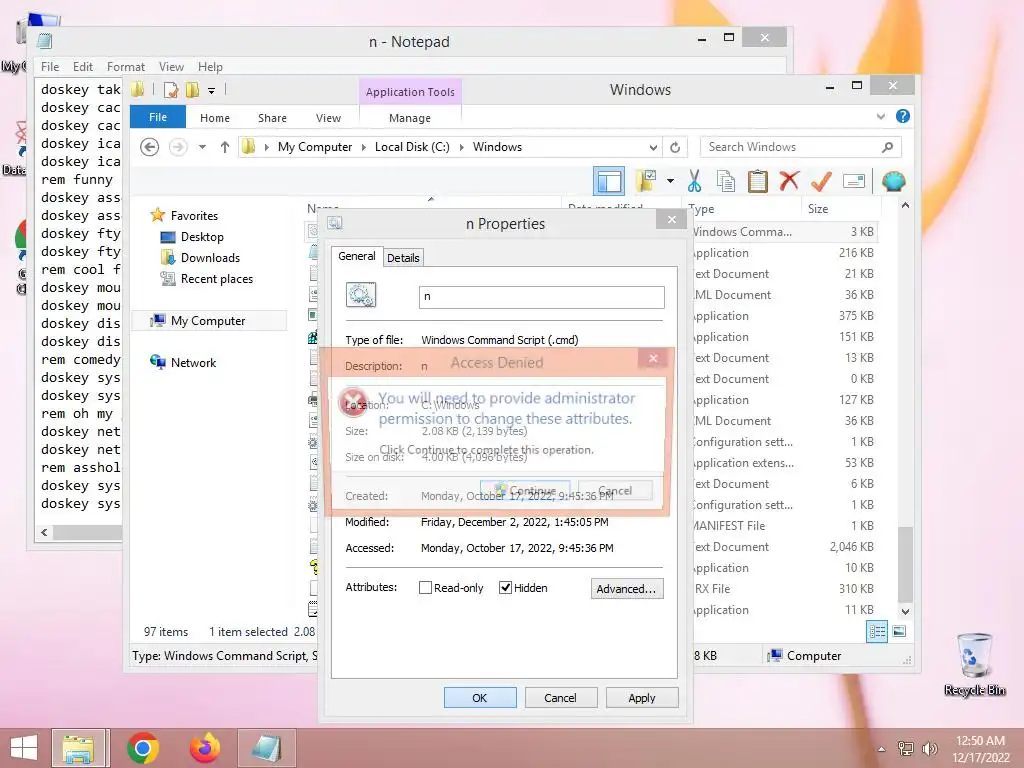Click Continue in Access Denied dialog
Screen dimensions: 1024x768
[525, 490]
